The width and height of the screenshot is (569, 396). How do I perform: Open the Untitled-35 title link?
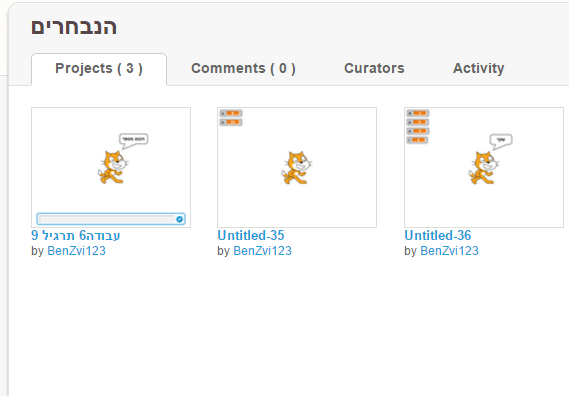click(251, 236)
